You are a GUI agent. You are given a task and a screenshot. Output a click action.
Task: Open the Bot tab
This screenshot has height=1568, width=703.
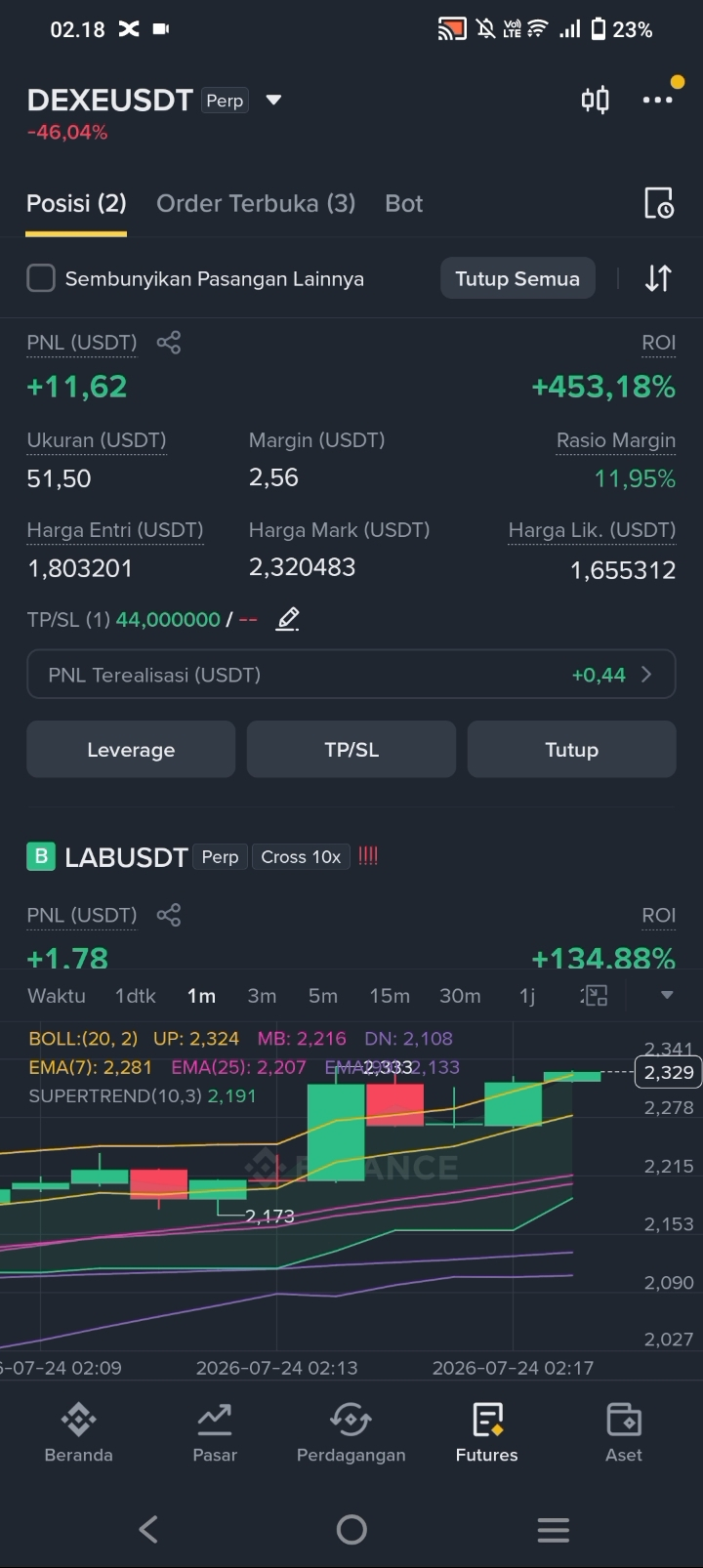pos(404,203)
